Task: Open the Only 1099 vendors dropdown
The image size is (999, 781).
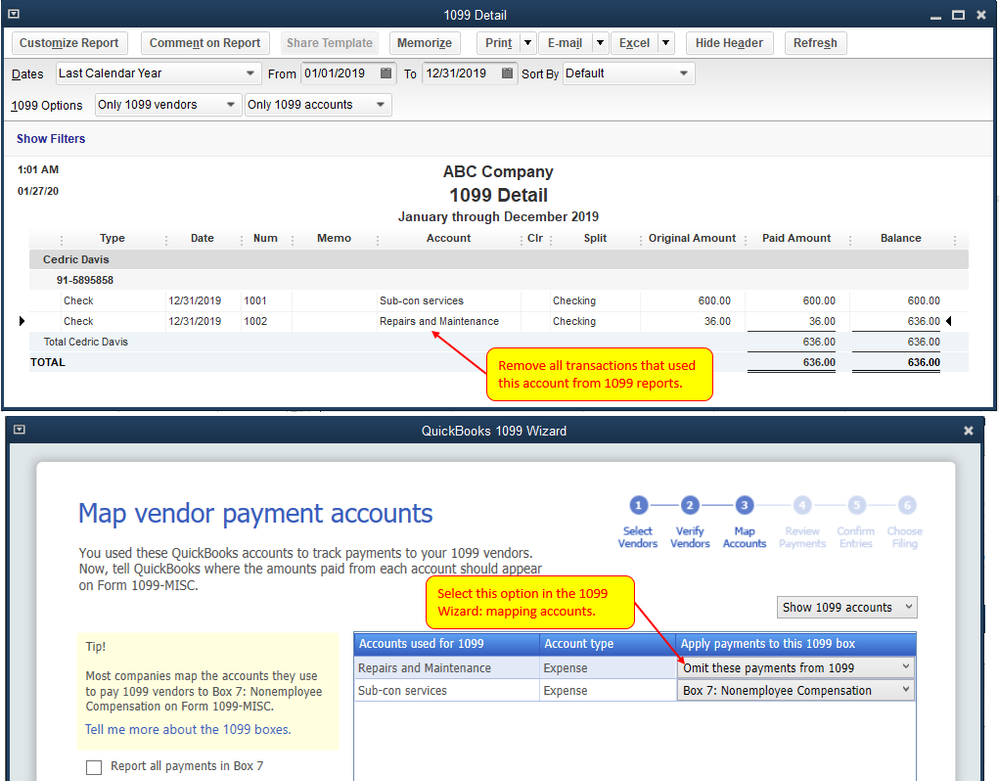Action: coord(168,104)
